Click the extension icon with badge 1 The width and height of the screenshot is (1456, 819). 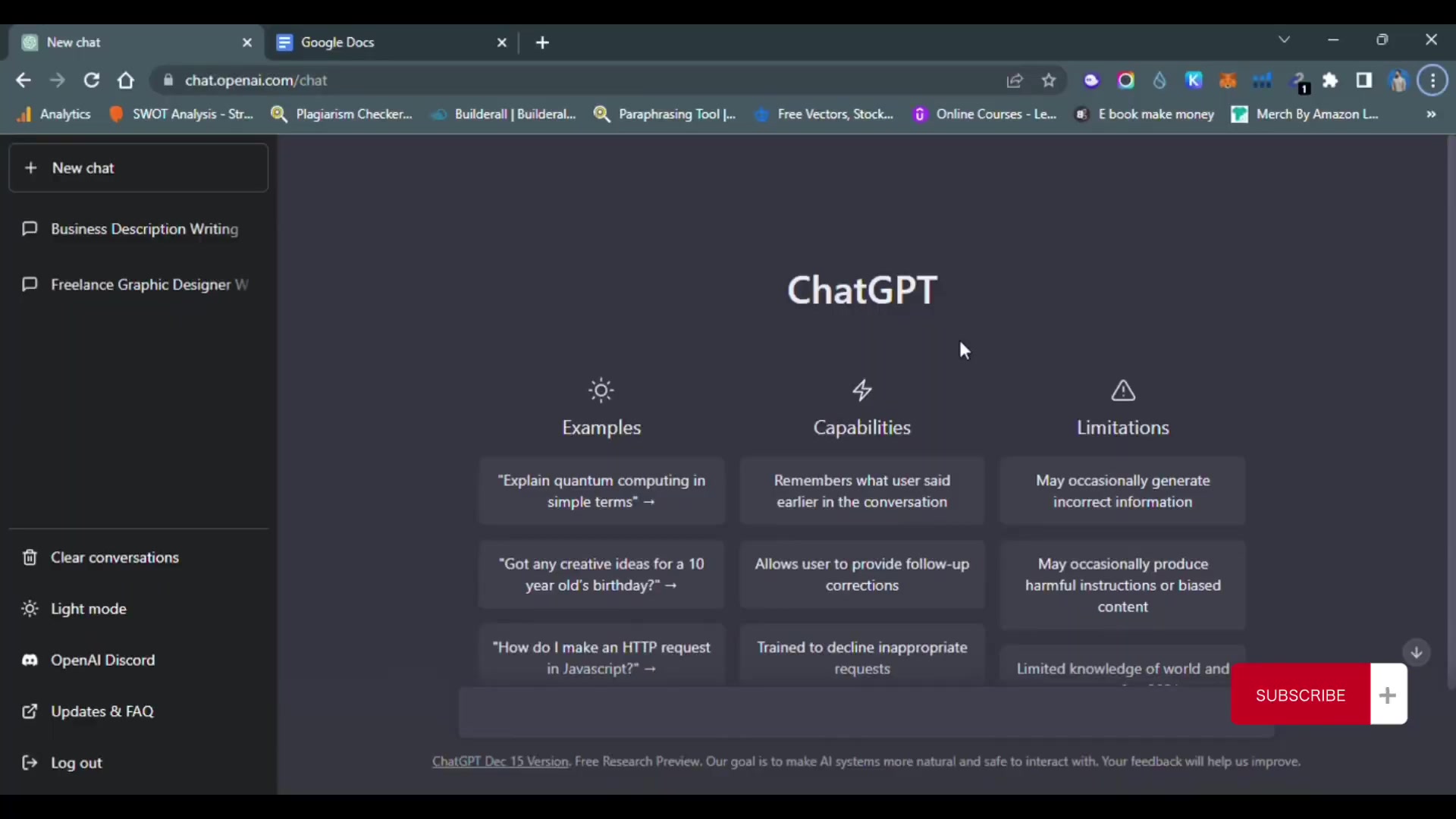1298,82
